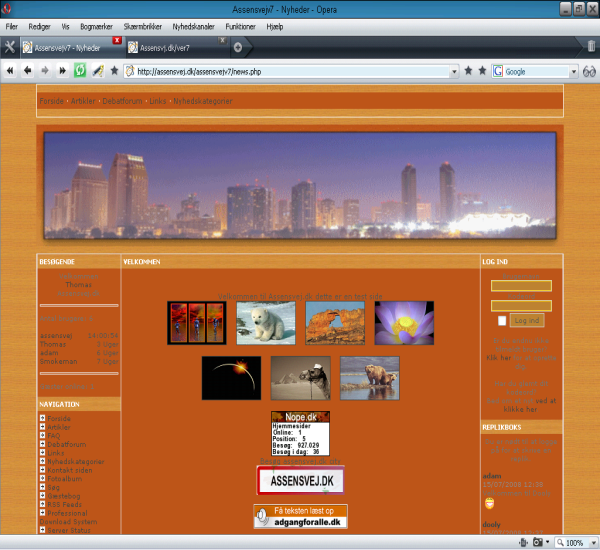Open the Filer menu
The width and height of the screenshot is (600, 550).
tap(12, 27)
